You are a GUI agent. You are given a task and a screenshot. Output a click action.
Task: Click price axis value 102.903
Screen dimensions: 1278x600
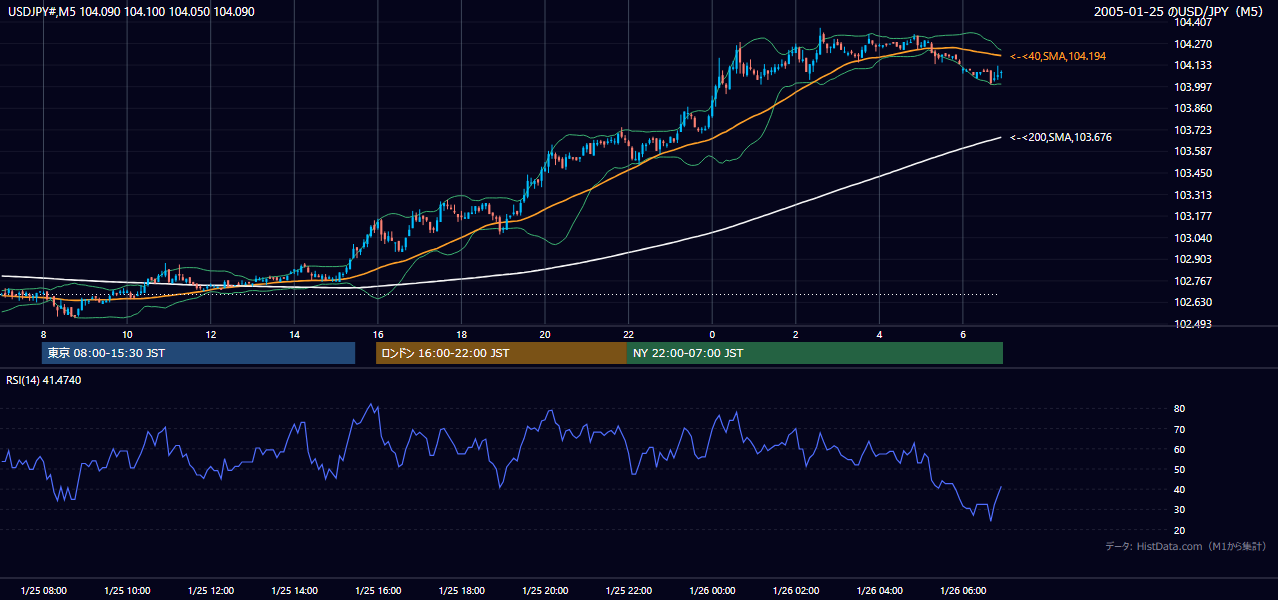(1192, 259)
